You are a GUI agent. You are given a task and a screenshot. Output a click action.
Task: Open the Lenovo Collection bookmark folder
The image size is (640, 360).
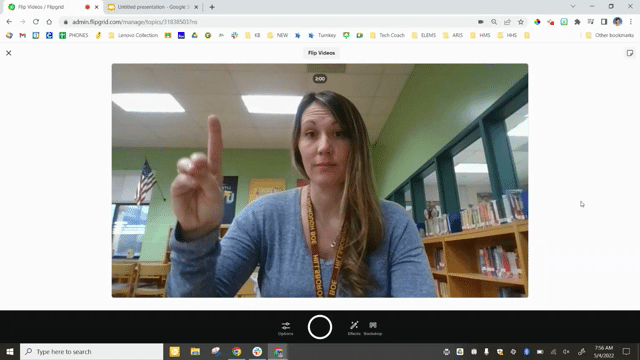coord(133,36)
